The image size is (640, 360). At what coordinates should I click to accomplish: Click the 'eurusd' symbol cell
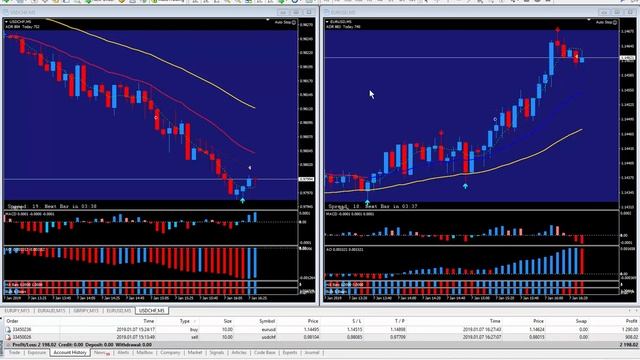(268, 329)
